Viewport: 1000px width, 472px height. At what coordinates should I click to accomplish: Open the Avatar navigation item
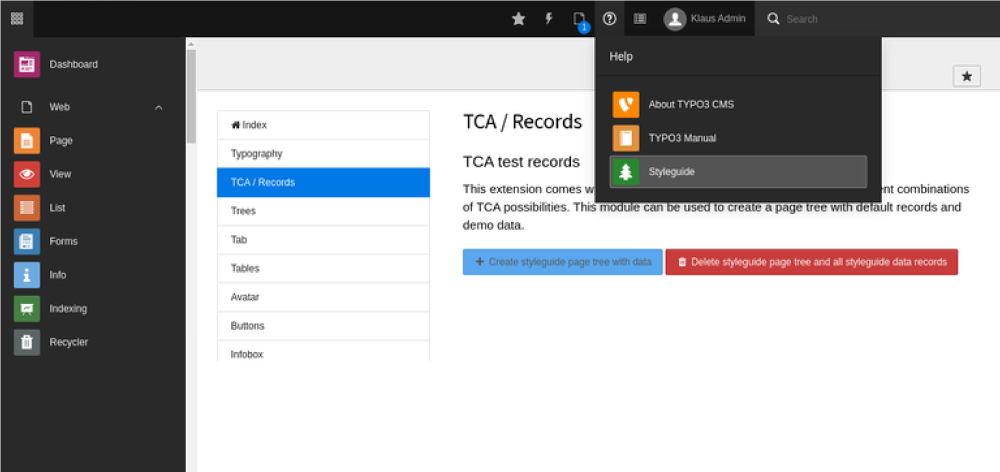(x=323, y=297)
